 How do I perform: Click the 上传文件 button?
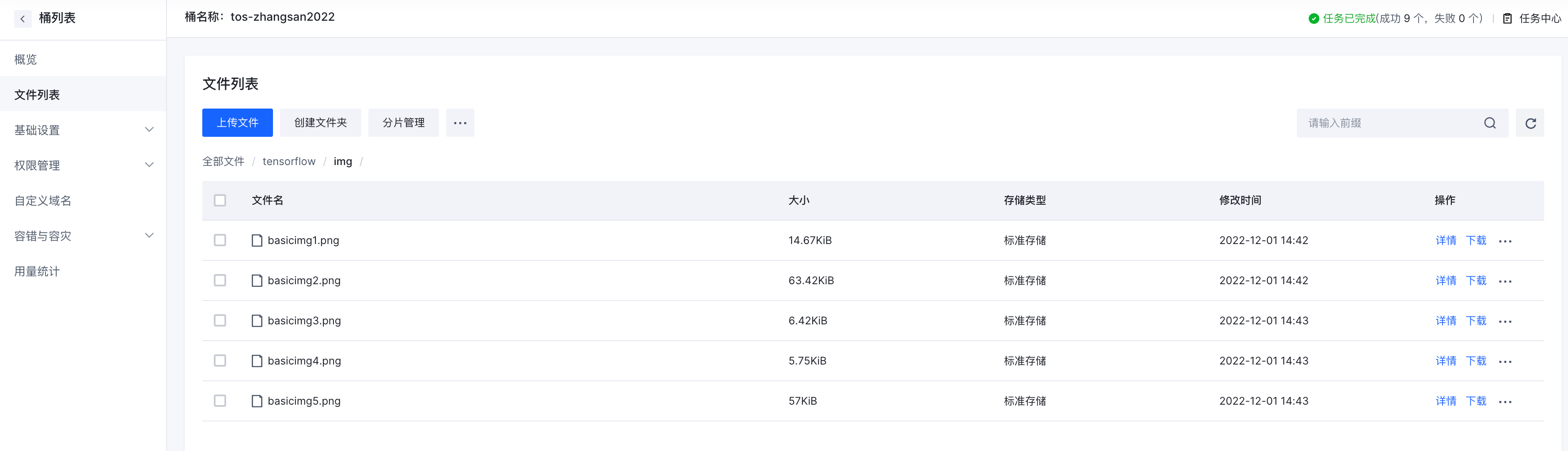(237, 123)
